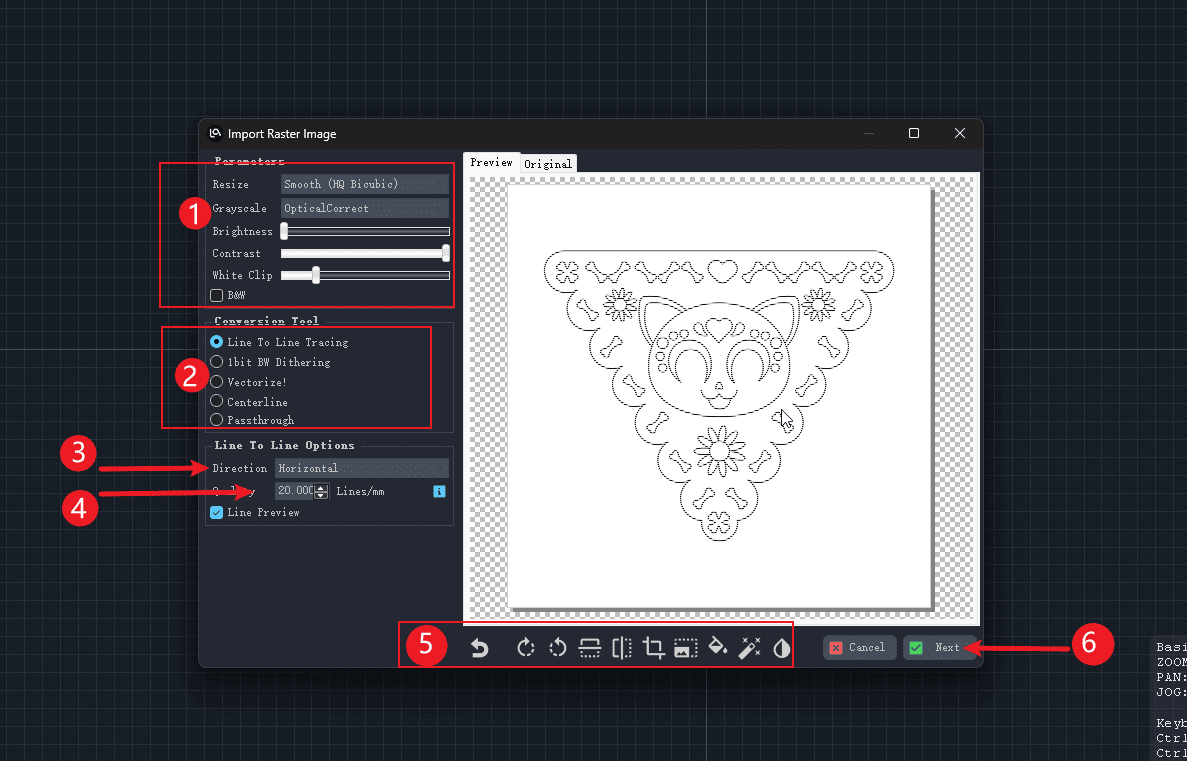Viewport: 1187px width, 761px height.
Task: Flip image vertically with toolbar icon
Action: pos(590,648)
